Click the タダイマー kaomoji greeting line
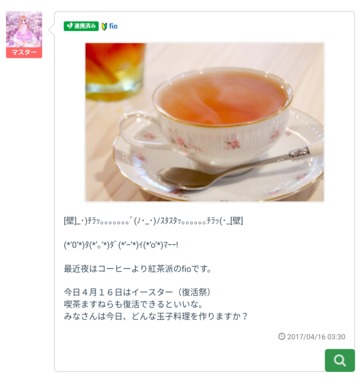Viewport: 361px width, 380px height. [121, 245]
